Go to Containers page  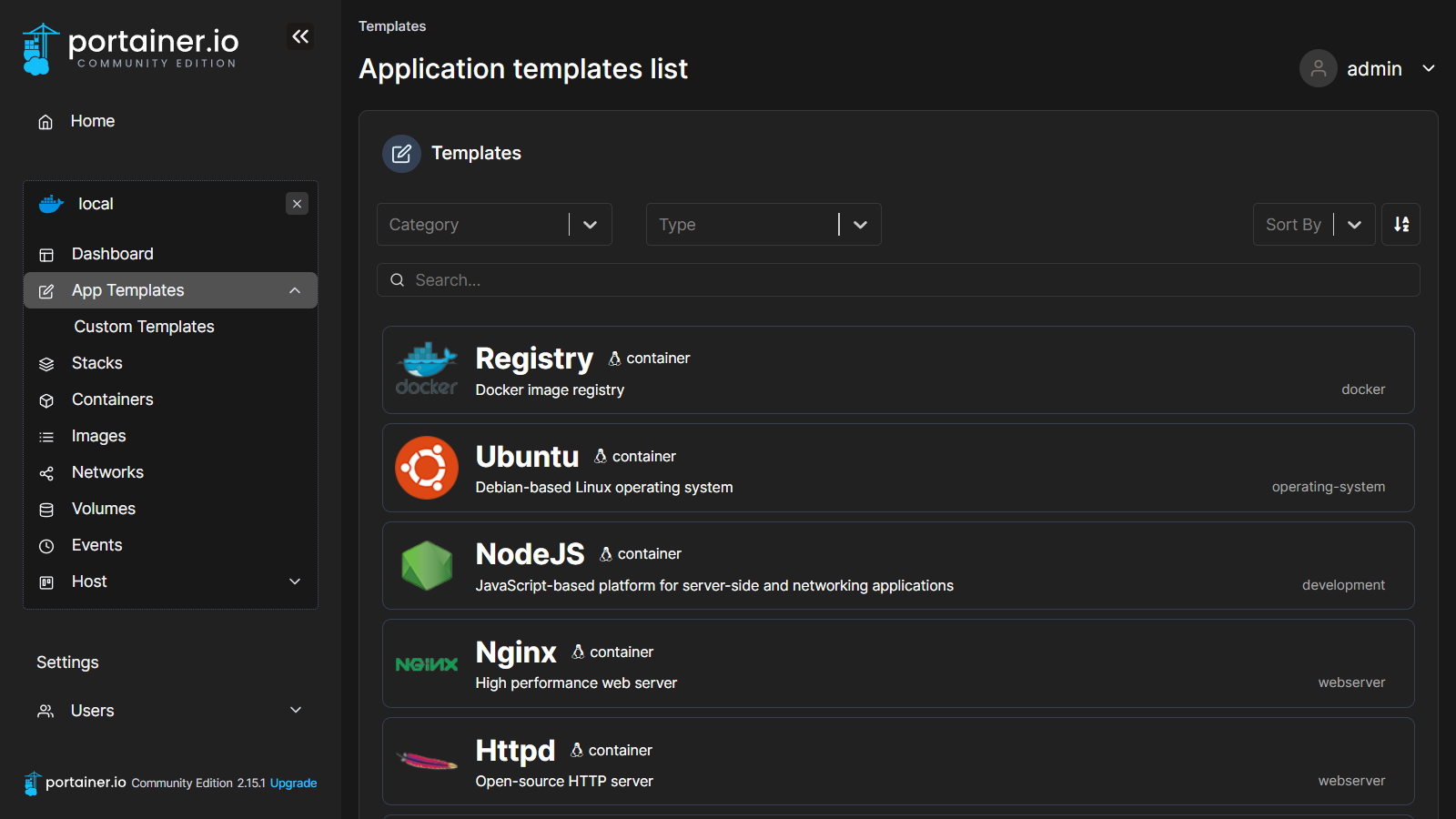point(112,399)
